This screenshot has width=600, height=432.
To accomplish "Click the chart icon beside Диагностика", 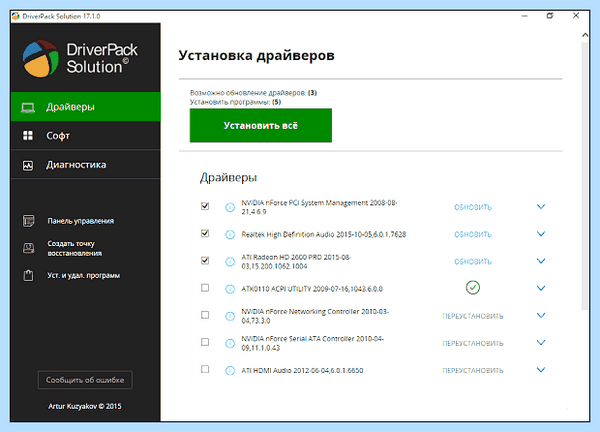I will point(28,165).
